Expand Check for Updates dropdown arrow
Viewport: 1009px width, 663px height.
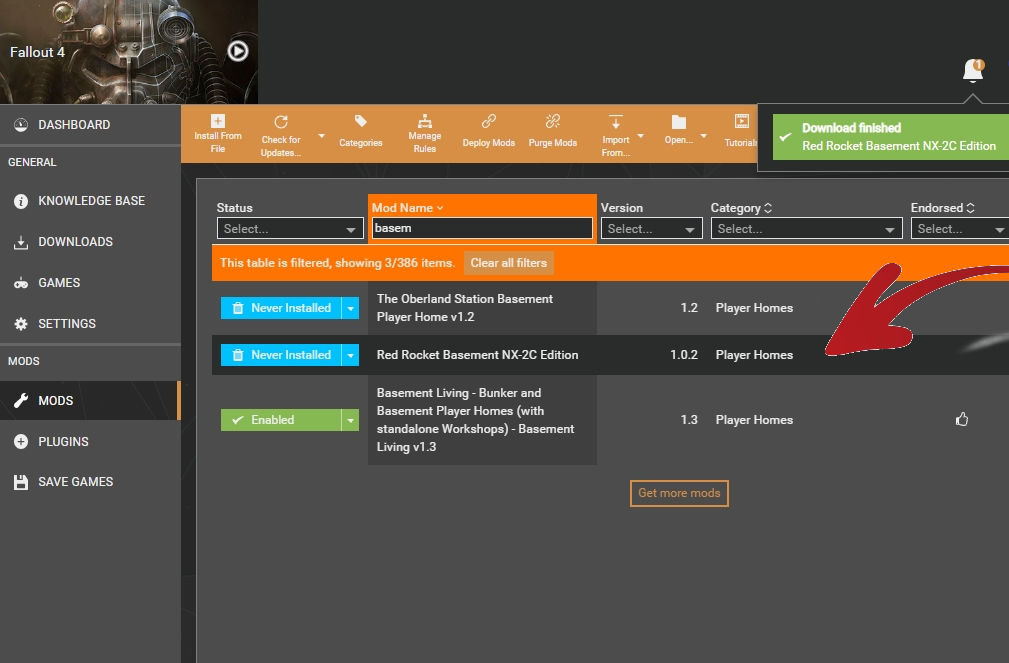click(321, 136)
